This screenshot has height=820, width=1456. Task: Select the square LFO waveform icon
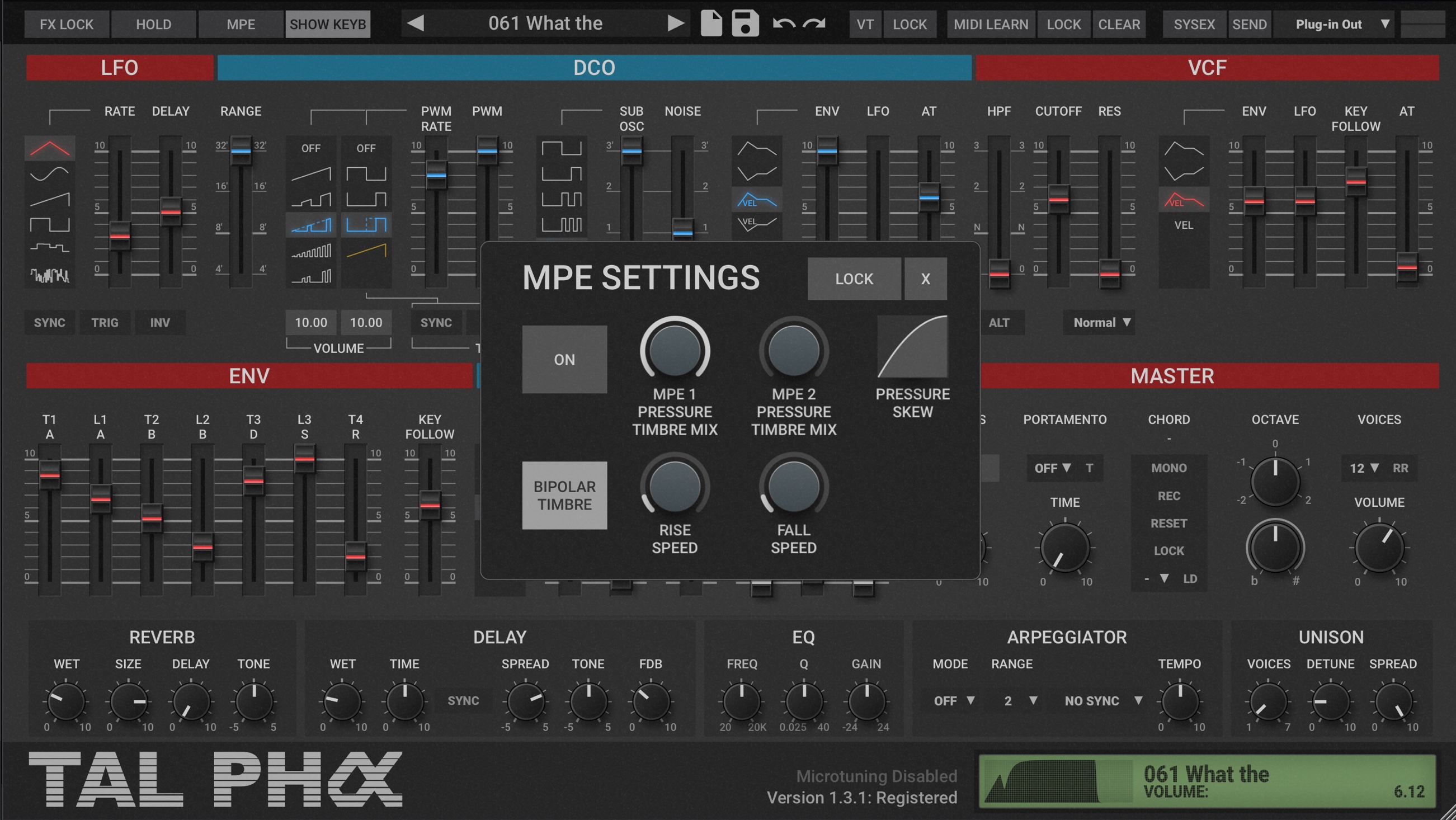click(x=50, y=224)
